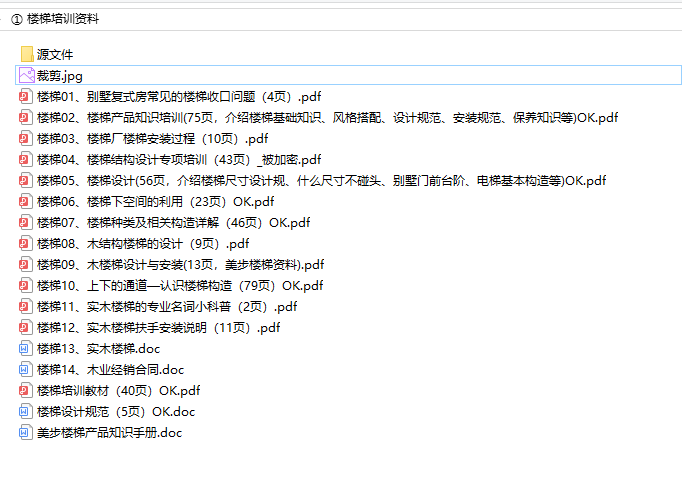This screenshot has width=682, height=483.
Task: Select 楼梯11、实木楼梯的专业名词小科普 file name
Action: point(167,307)
